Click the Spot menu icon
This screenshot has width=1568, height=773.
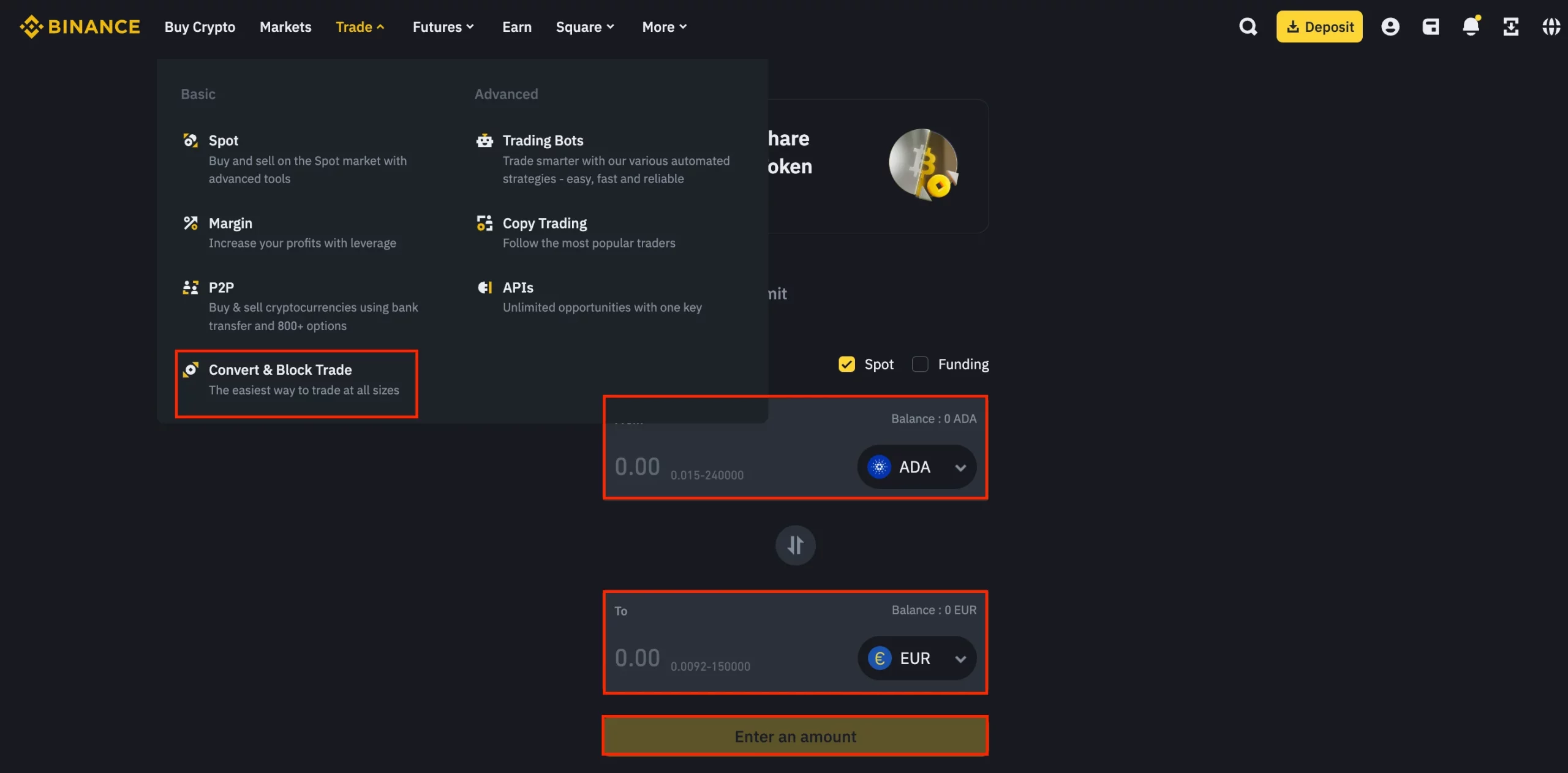190,140
